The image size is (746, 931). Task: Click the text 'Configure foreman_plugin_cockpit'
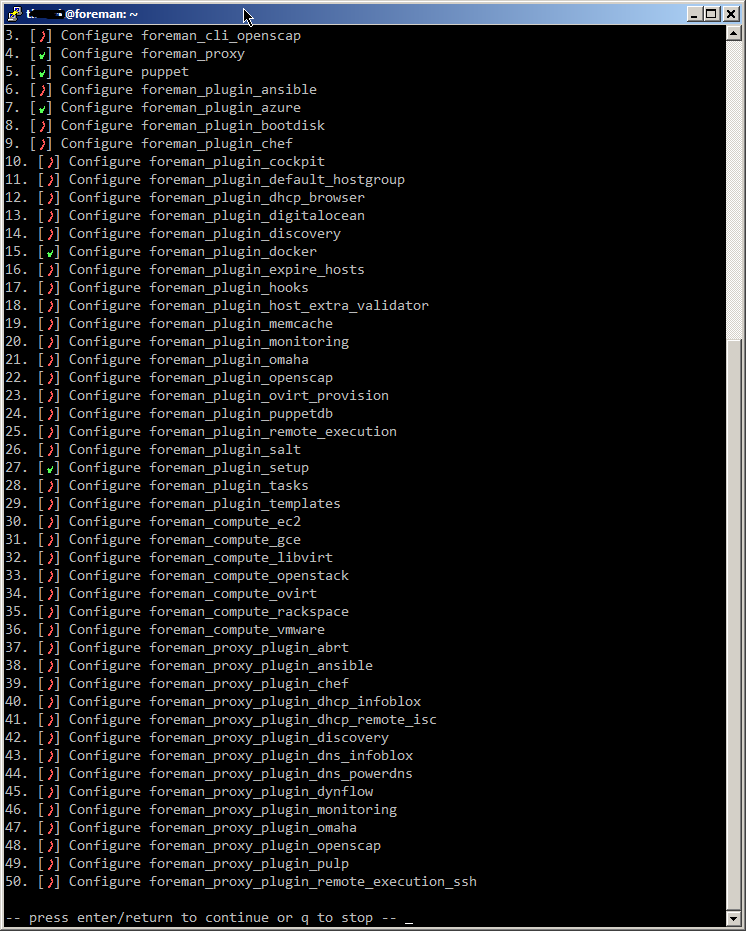point(197,162)
